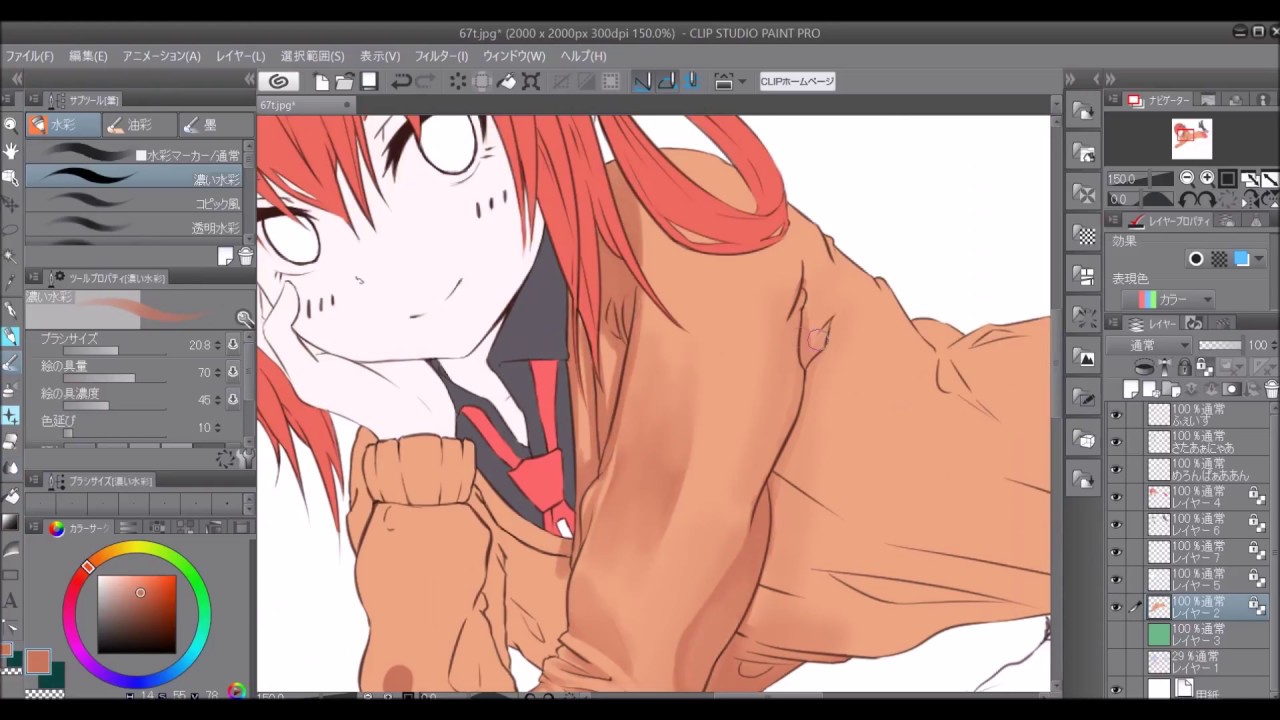This screenshot has height=720, width=1280.
Task: Select the Zoom magnifier tool in the toolbox
Action: click(11, 125)
